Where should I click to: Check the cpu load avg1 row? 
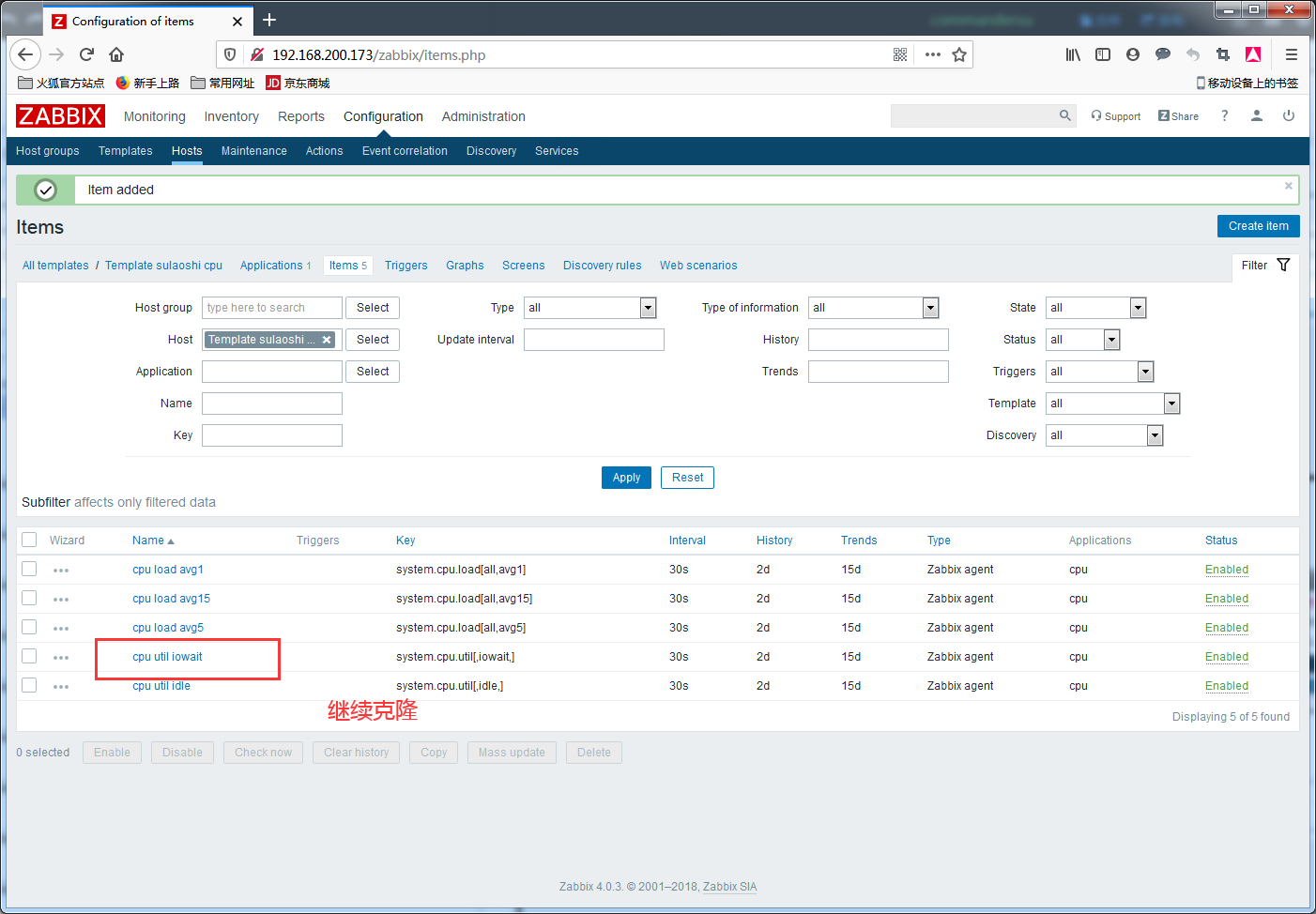pos(29,569)
